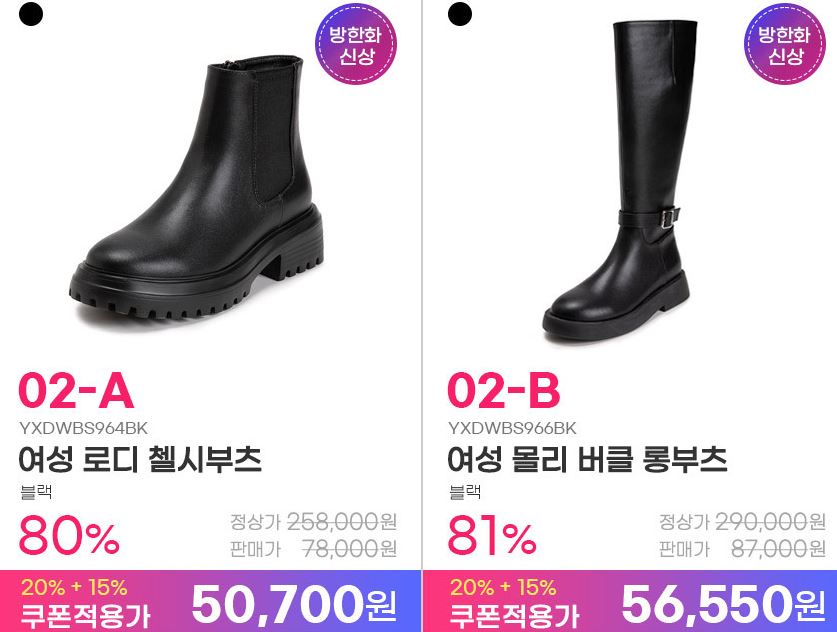Image resolution: width=837 pixels, height=632 pixels.
Task: Click 방한화 신상 badge on long boot
Action: [x=785, y=44]
